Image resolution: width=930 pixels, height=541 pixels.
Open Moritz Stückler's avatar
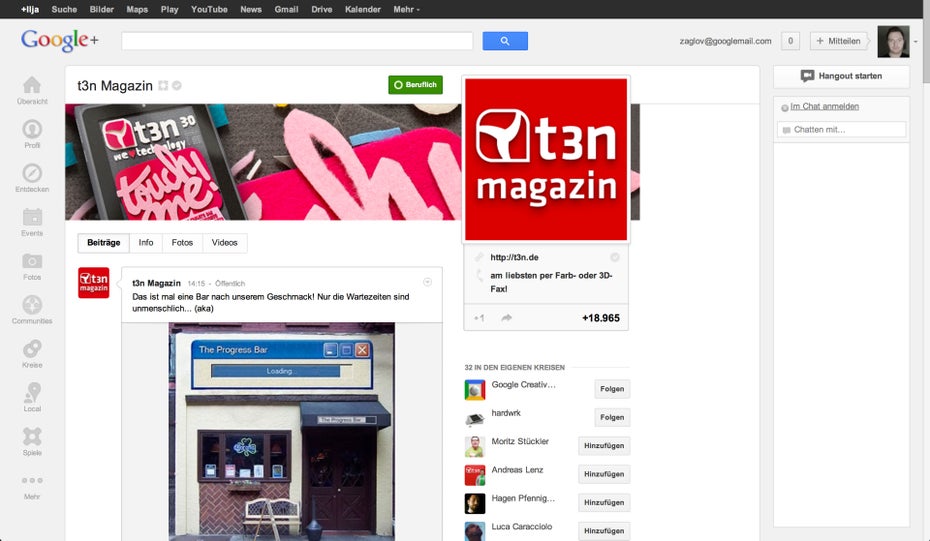point(474,447)
